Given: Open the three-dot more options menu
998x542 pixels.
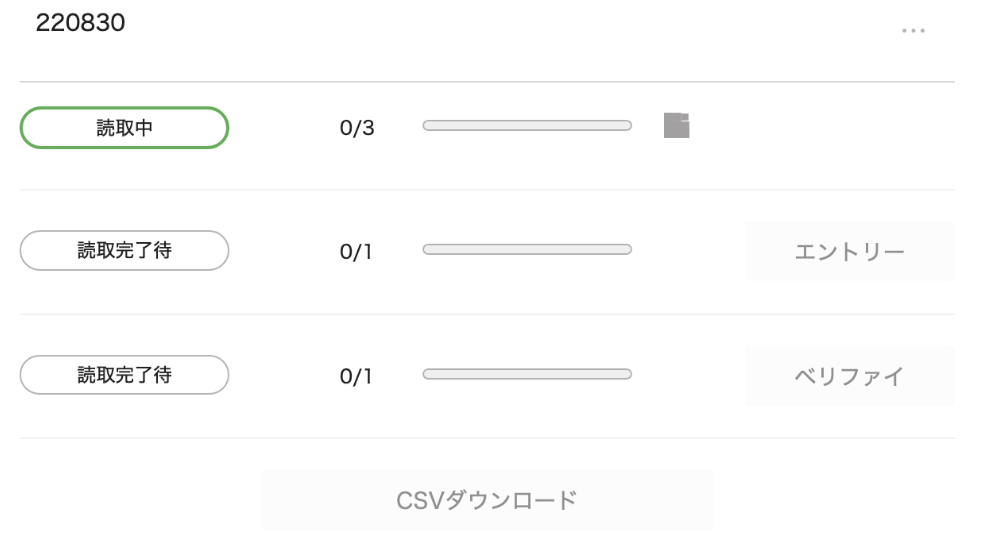Looking at the screenshot, I should (913, 31).
